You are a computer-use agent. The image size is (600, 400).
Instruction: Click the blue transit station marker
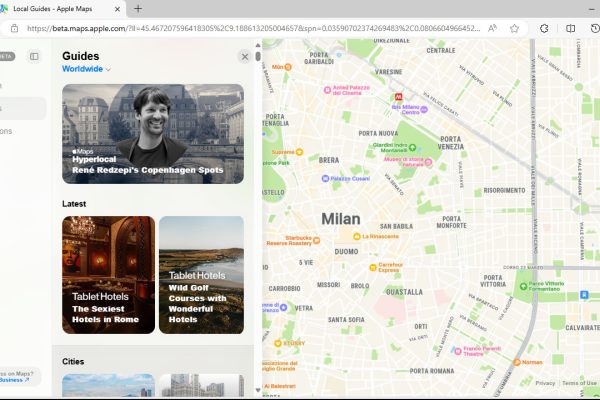584,295
